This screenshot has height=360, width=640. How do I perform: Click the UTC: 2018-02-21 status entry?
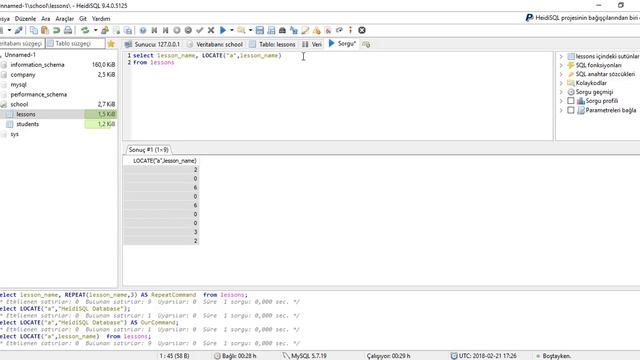click(484, 356)
